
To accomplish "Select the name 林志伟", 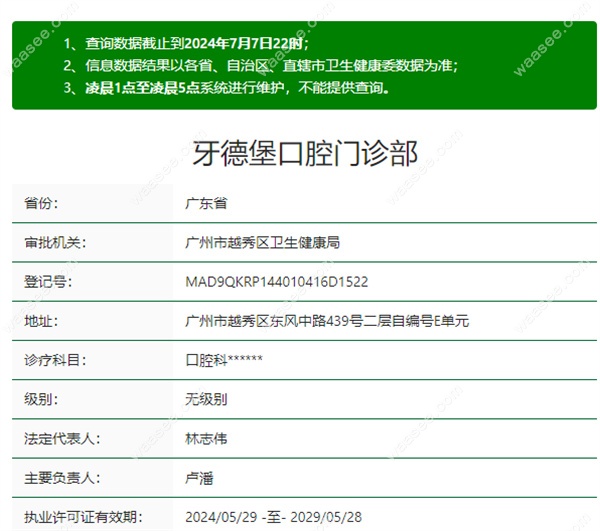I will 206,439.
